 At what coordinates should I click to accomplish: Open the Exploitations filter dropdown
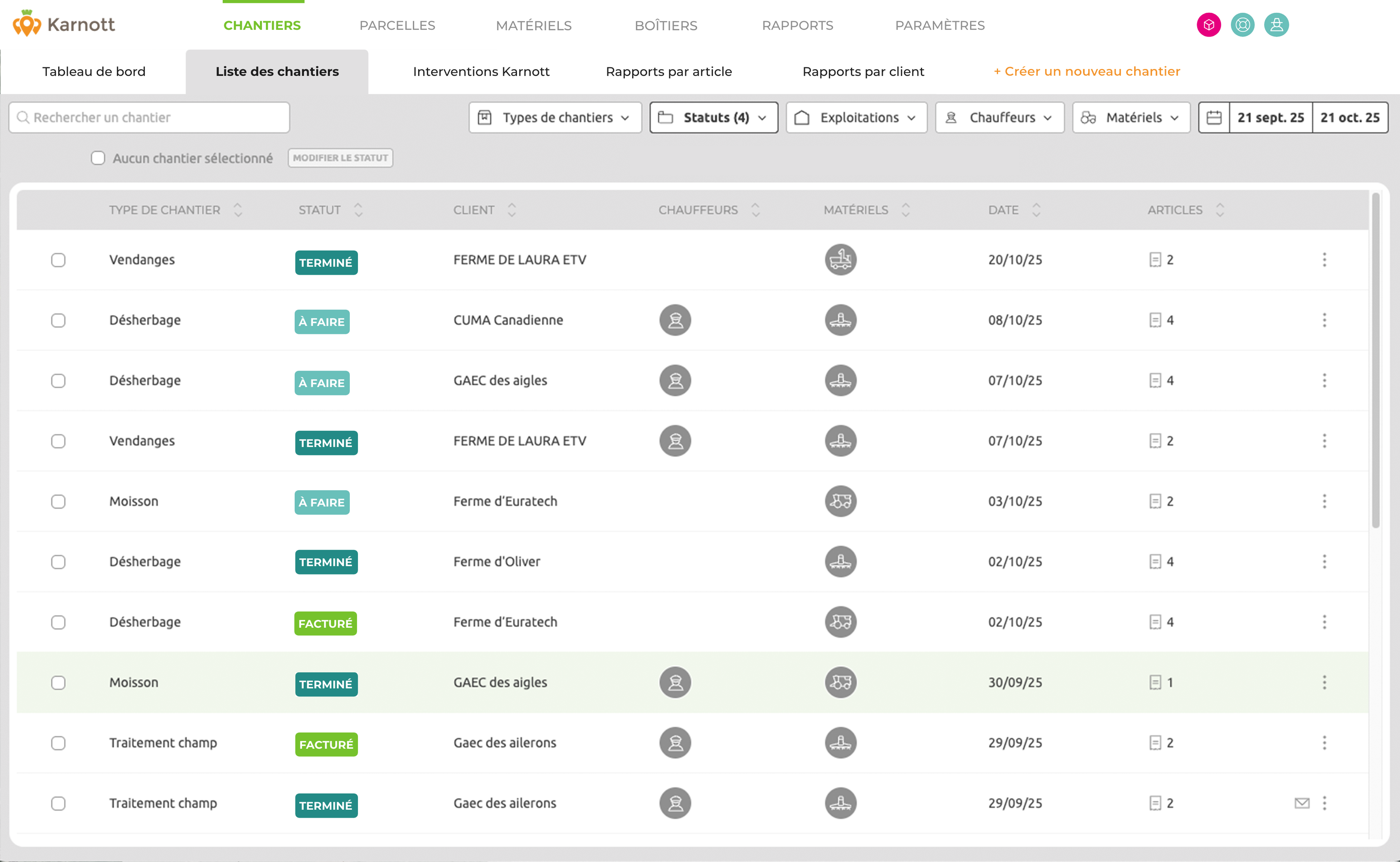[x=856, y=118]
